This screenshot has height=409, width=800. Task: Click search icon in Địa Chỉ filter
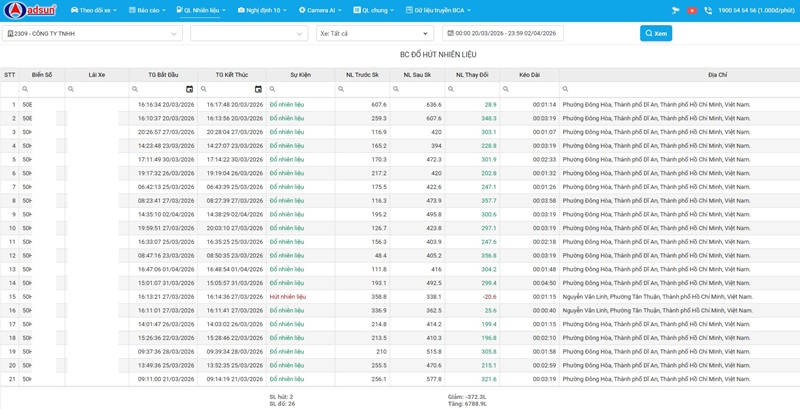566,89
